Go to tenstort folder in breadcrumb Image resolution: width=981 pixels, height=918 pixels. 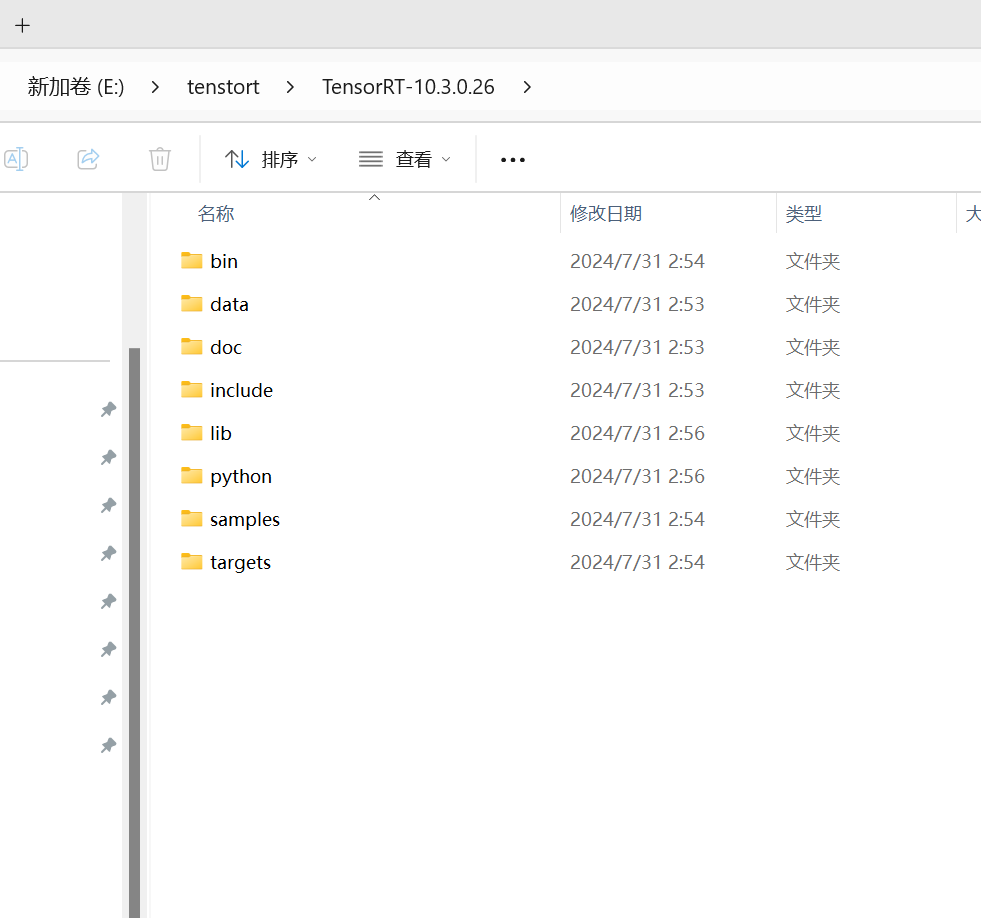coord(223,87)
